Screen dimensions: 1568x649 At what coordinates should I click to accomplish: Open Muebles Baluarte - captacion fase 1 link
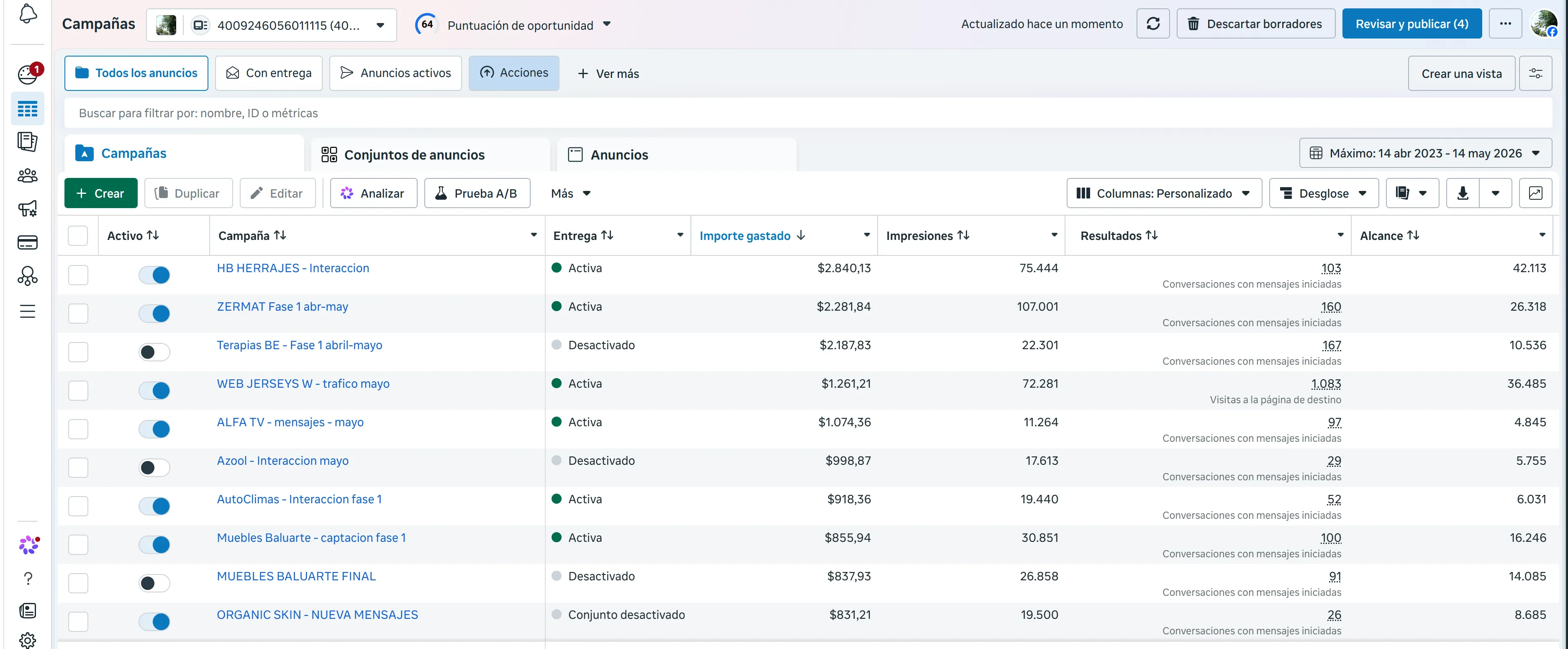(x=311, y=538)
